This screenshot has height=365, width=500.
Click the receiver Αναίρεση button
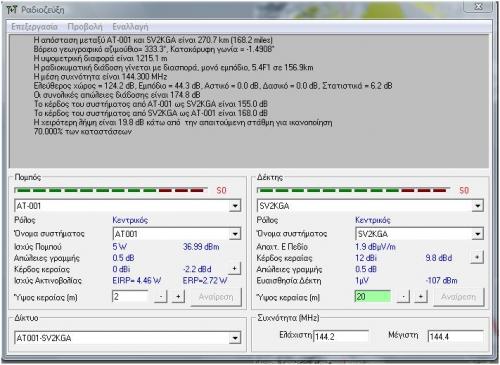click(459, 297)
